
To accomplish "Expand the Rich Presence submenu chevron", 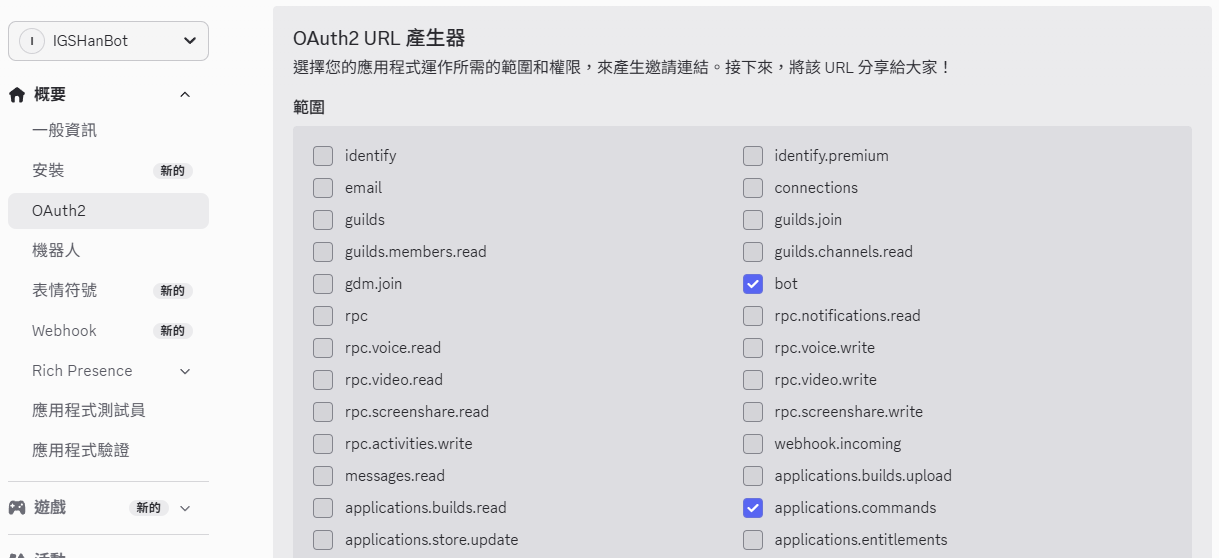I will coord(185,371).
